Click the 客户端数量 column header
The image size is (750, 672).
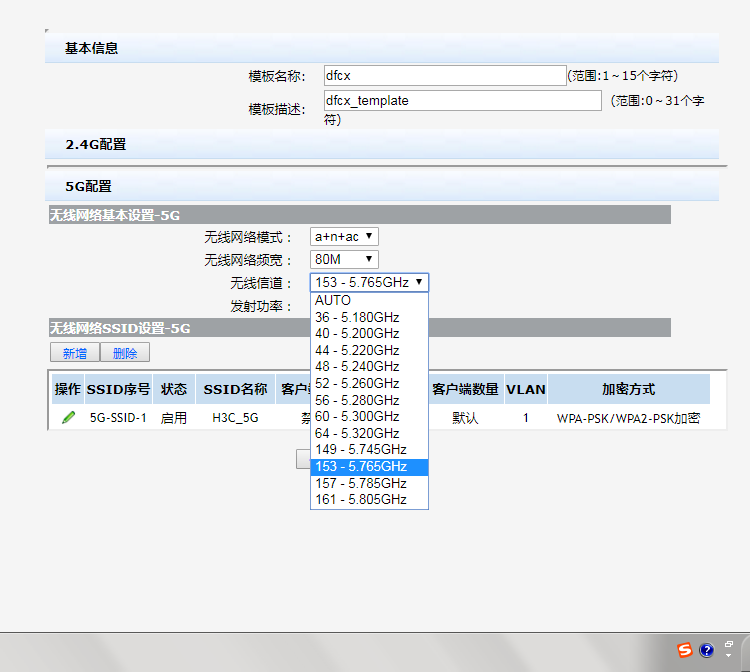465,389
